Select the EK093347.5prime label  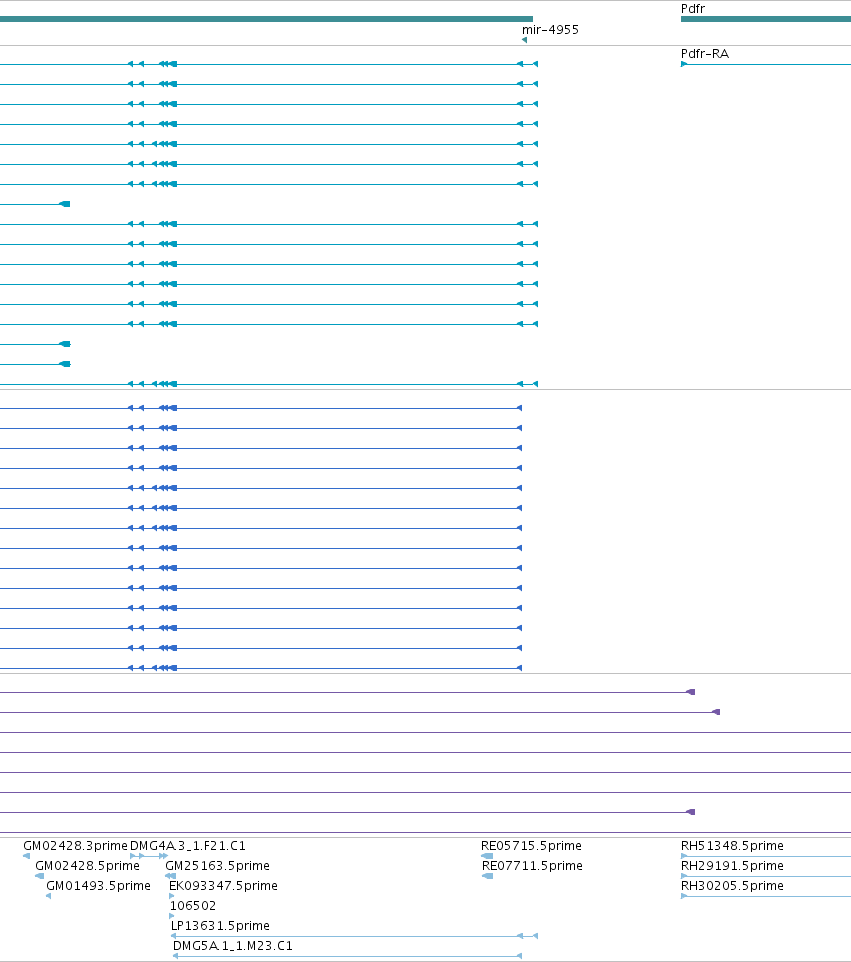coord(223,885)
